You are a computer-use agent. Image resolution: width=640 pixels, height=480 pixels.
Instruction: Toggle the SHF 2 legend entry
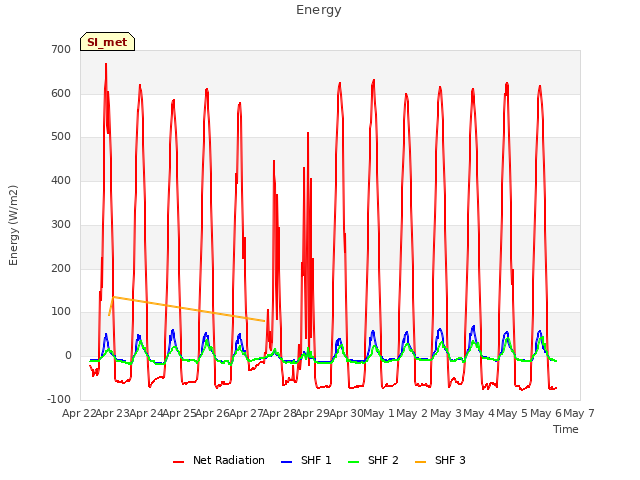373,460
